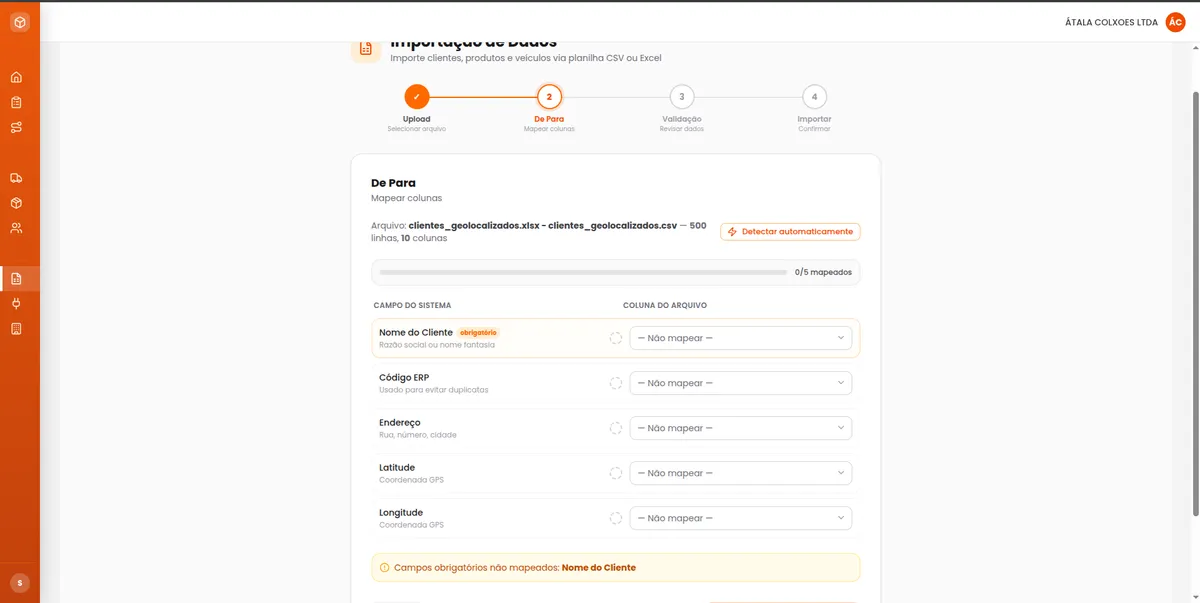1200x603 pixels.
Task: Click the app logo cube icon
Action: [20, 22]
